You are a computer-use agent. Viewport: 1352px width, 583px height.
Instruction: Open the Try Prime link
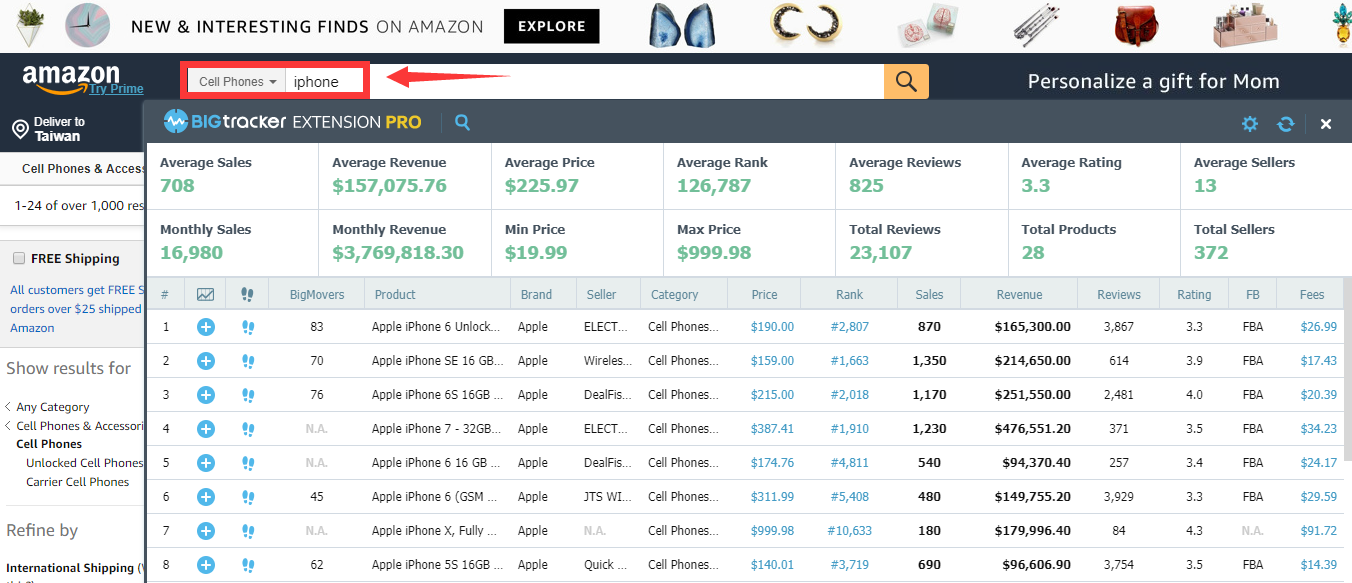(116, 89)
